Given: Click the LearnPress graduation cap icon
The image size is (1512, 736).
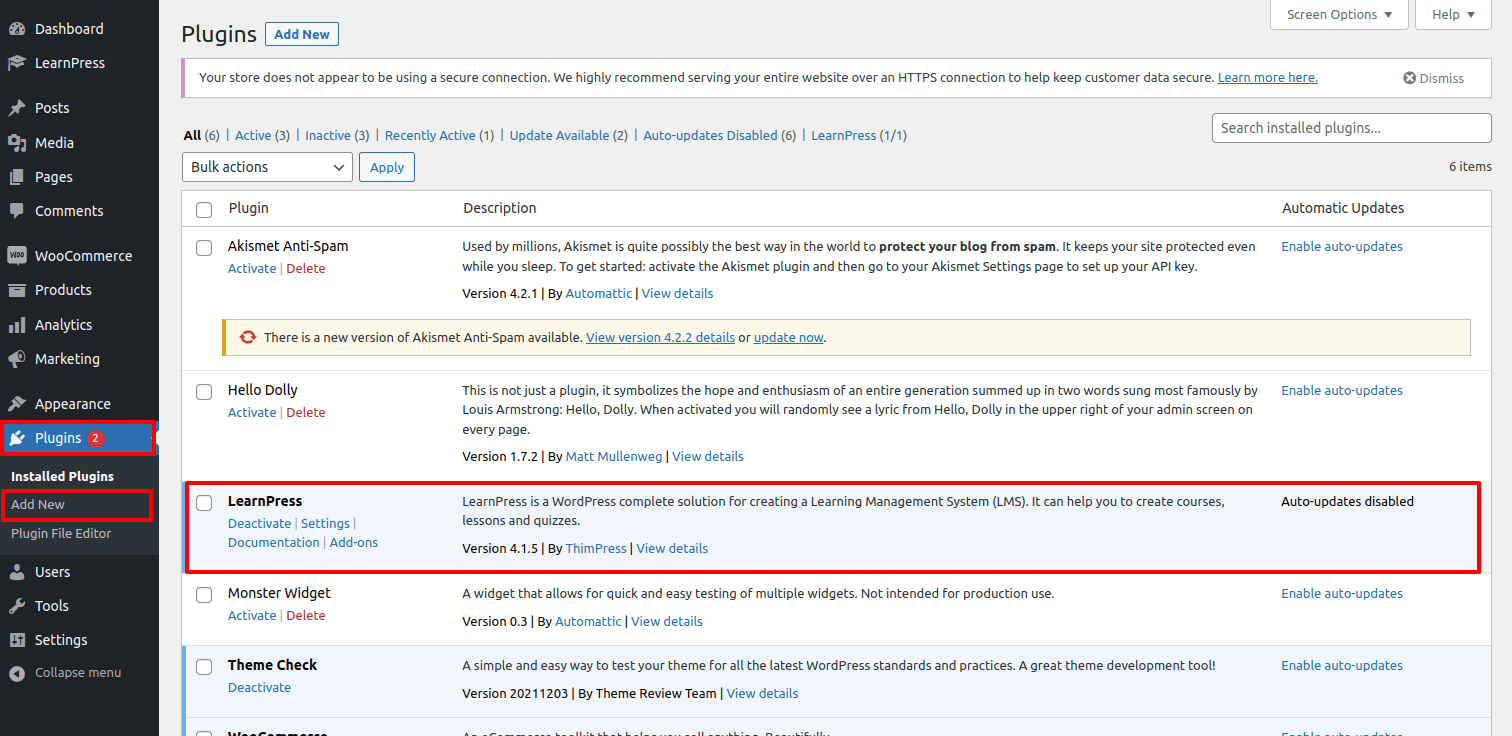Looking at the screenshot, I should point(17,63).
